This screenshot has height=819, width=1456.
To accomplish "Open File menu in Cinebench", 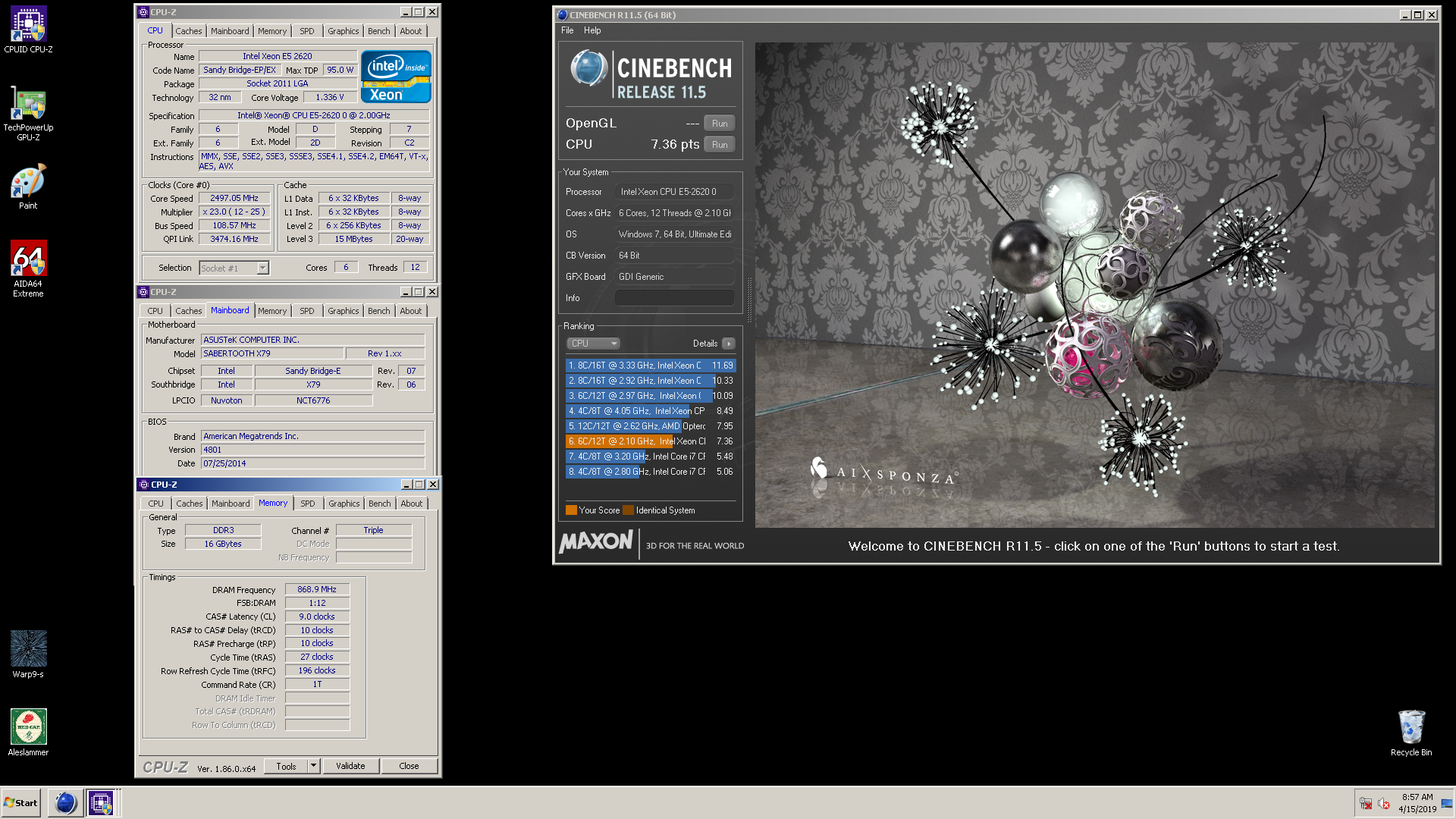I will tap(567, 30).
